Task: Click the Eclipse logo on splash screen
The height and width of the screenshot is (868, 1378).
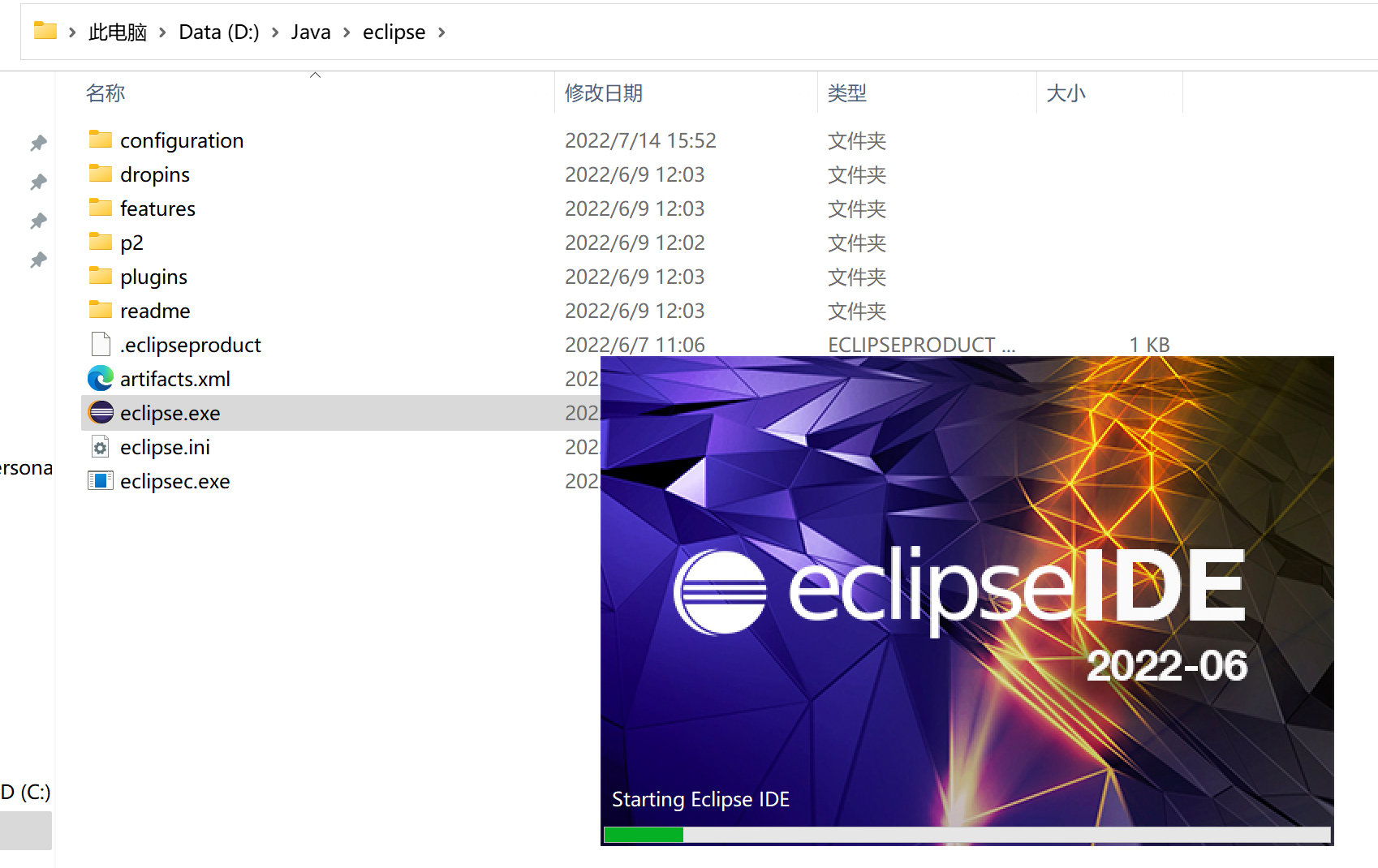Action: (x=720, y=592)
